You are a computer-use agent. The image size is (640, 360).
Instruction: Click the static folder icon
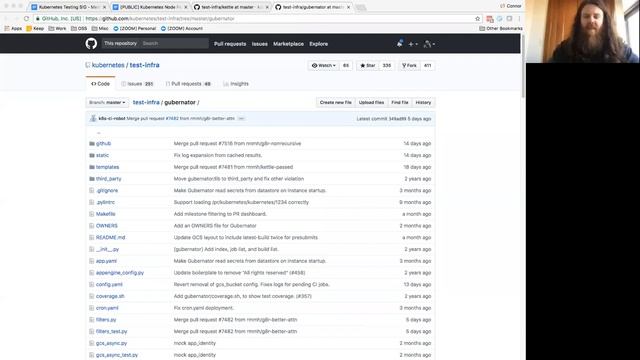click(x=92, y=156)
